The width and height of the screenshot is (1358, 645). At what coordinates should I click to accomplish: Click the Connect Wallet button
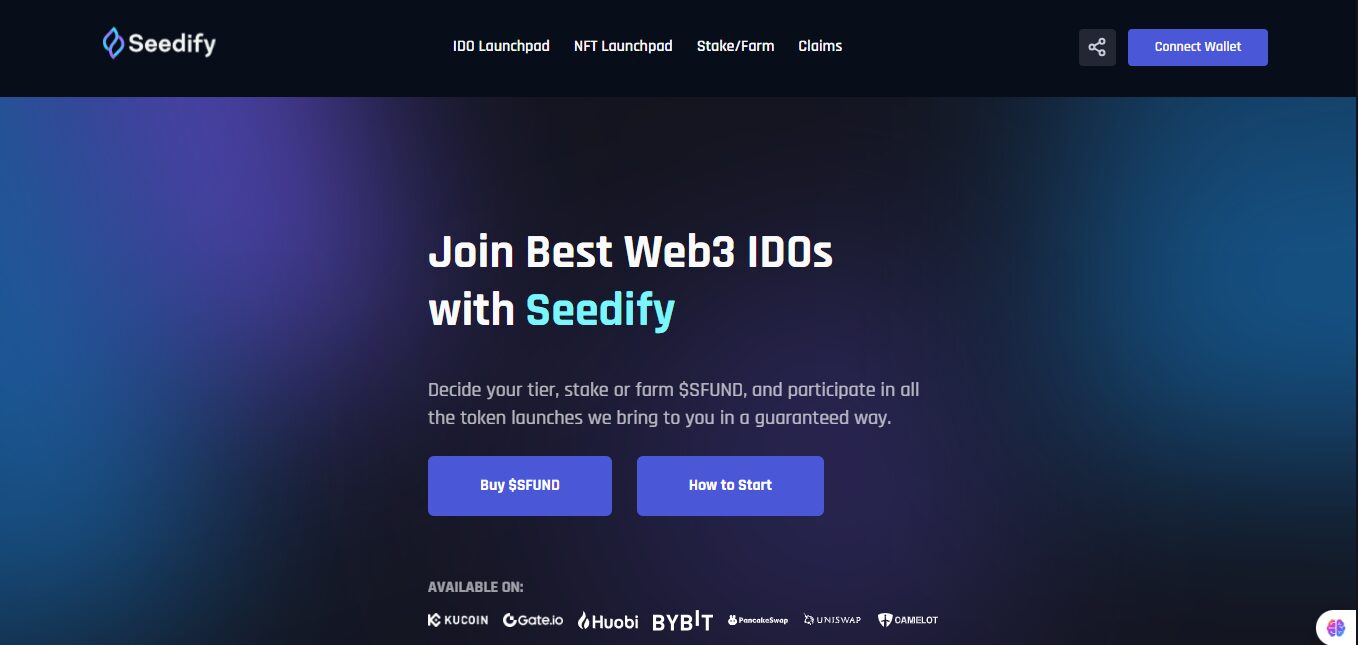pyautogui.click(x=1198, y=47)
